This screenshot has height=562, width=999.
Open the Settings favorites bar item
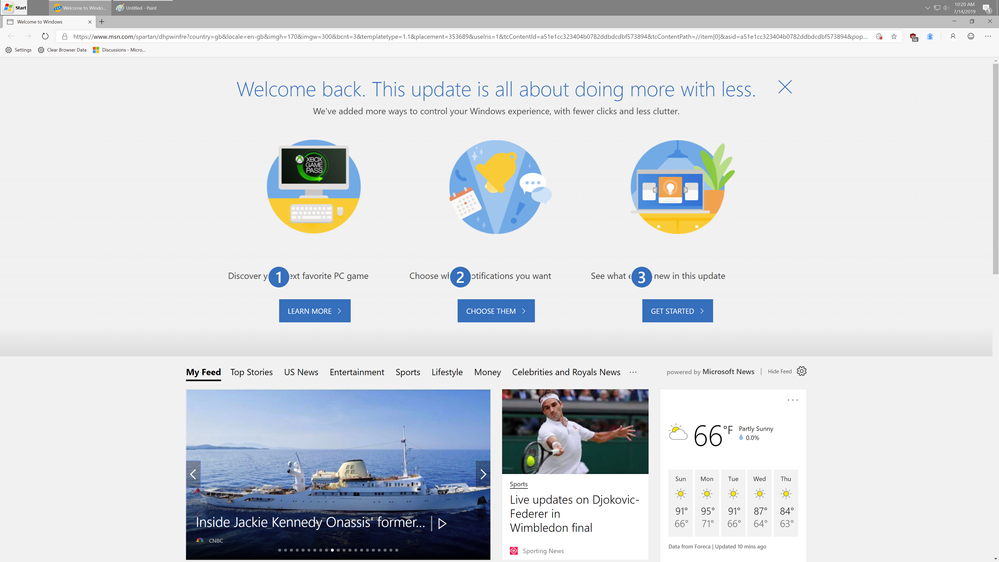(18, 50)
